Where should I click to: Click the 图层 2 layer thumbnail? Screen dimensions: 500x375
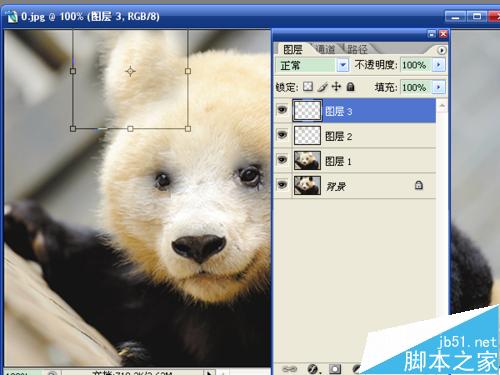point(307,135)
